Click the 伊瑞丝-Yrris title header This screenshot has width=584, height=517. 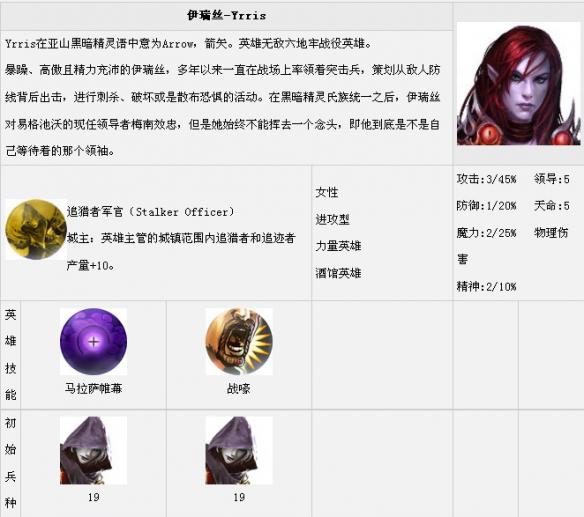[x=226, y=15]
